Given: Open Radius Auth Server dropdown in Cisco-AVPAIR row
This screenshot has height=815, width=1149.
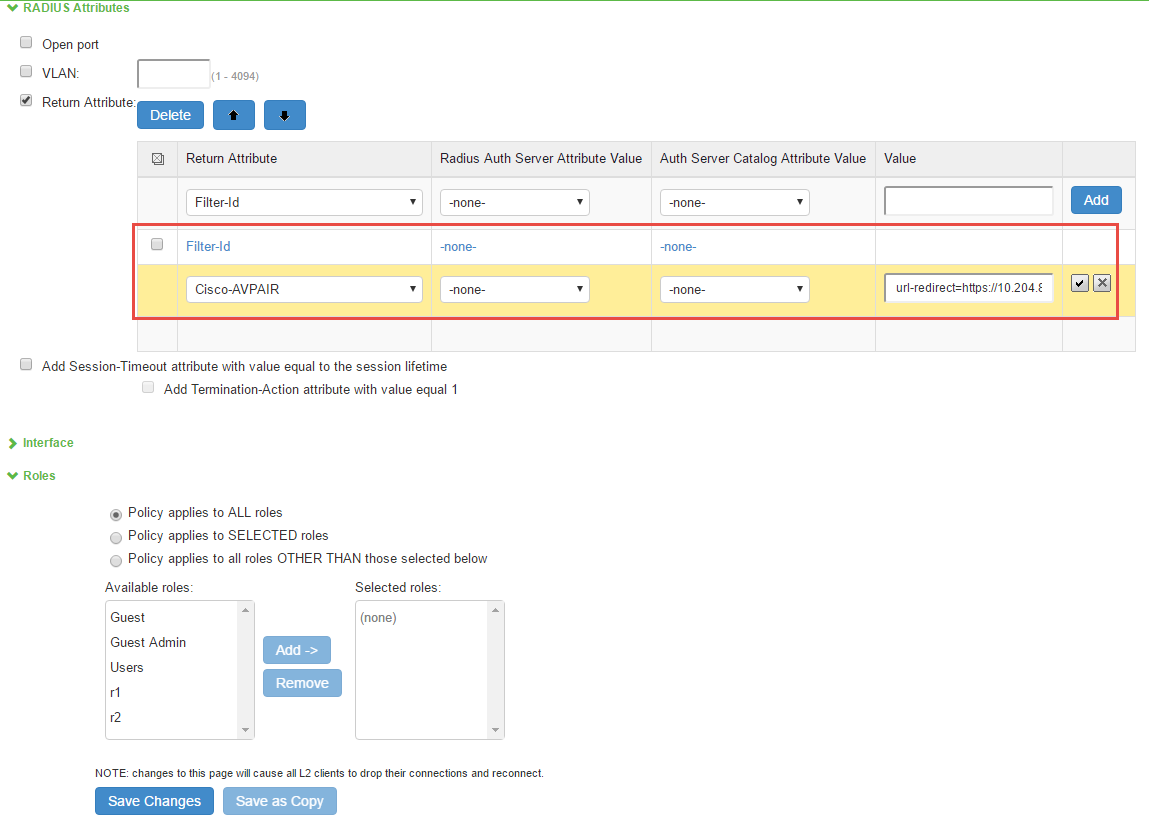Looking at the screenshot, I should 514,290.
